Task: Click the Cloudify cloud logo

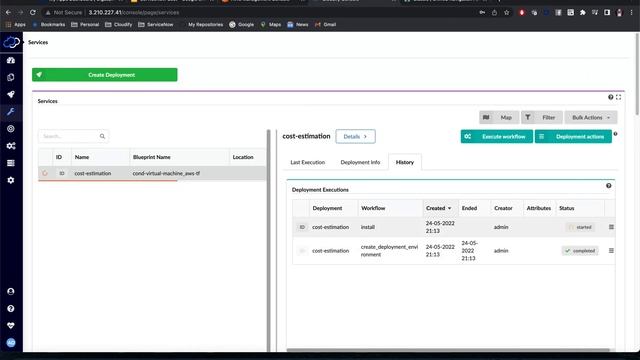Action: (x=11, y=42)
